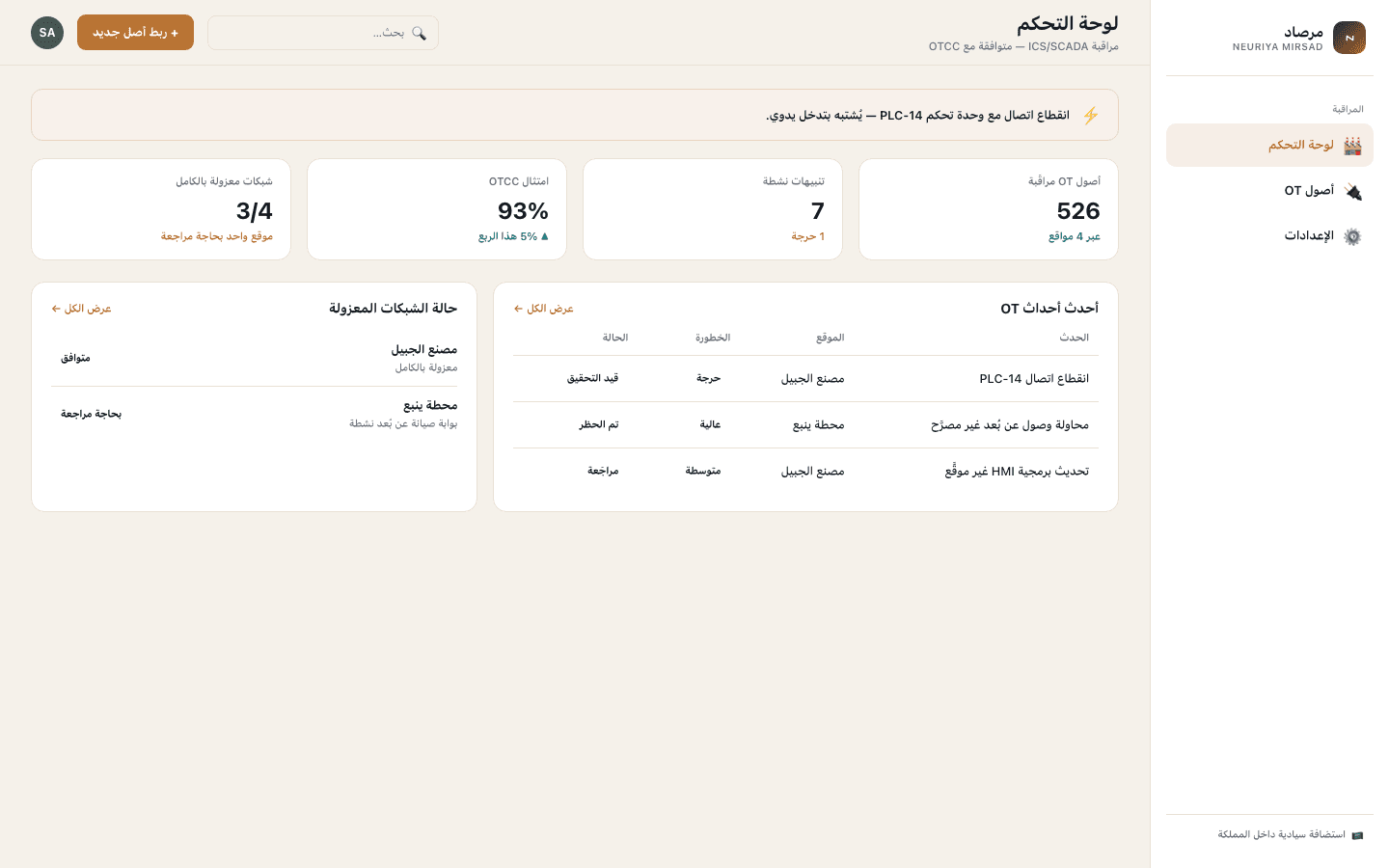Viewport: 1389px width, 868px height.
Task: Click استضافة سيادية داخل المملكة footer text
Action: point(1282,835)
